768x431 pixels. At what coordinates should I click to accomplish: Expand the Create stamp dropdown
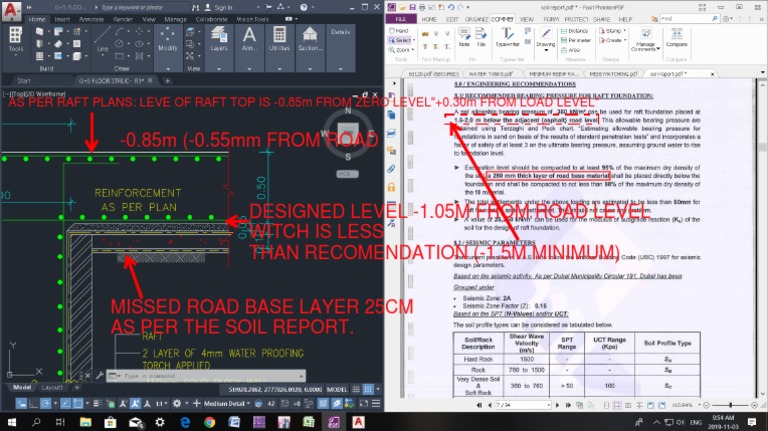coord(625,40)
